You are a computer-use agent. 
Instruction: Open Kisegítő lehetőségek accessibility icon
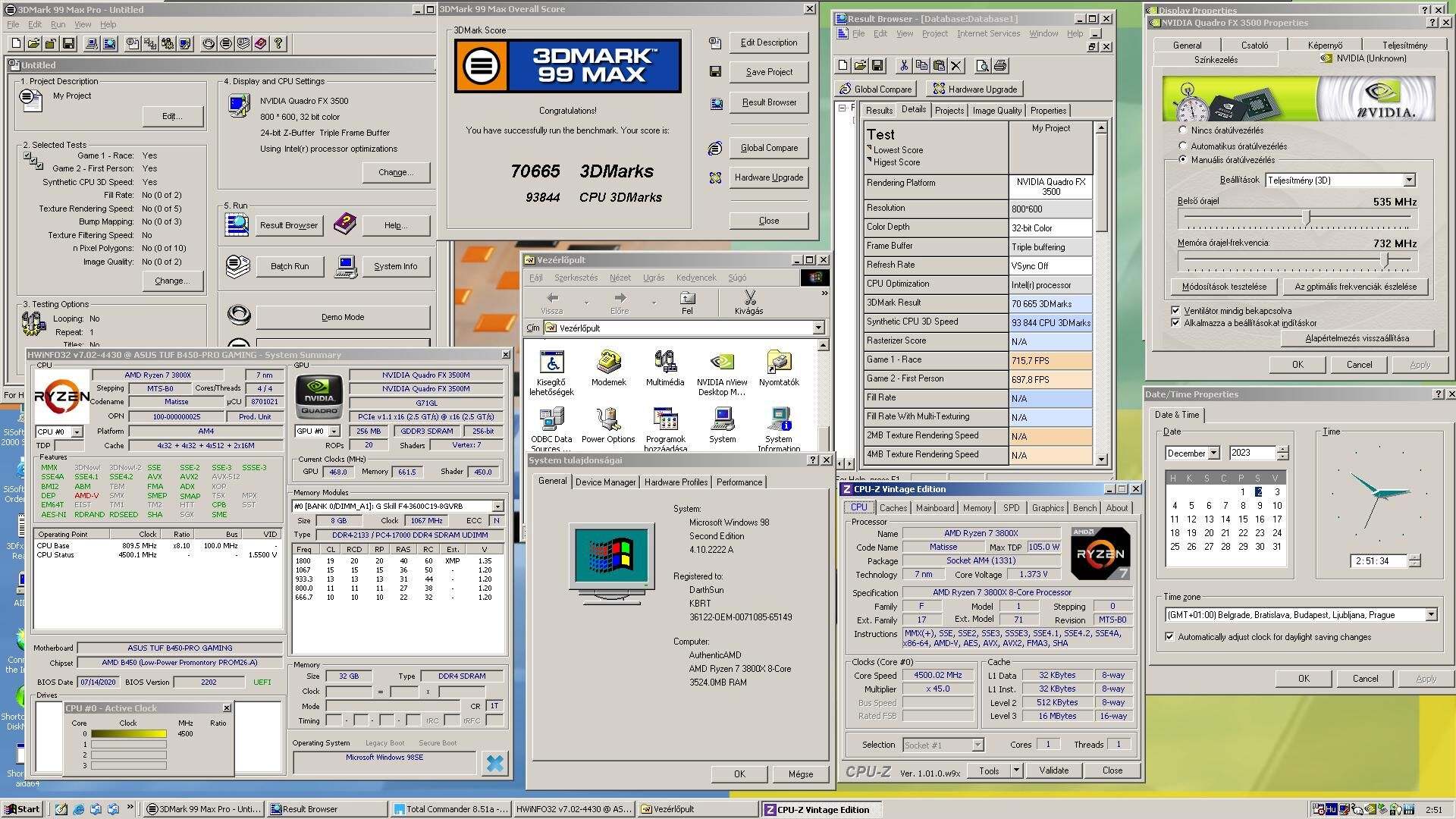pyautogui.click(x=551, y=373)
